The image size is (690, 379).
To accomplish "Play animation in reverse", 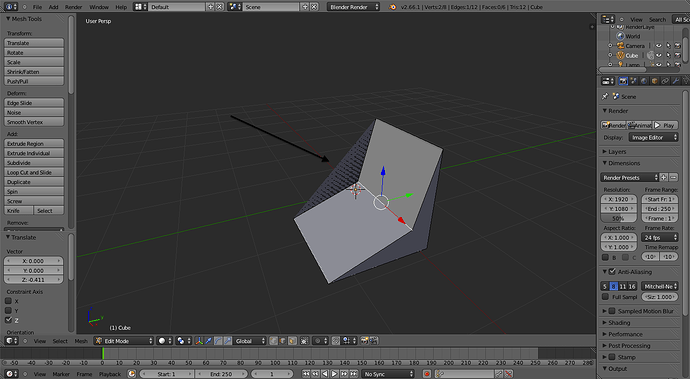I will point(325,374).
